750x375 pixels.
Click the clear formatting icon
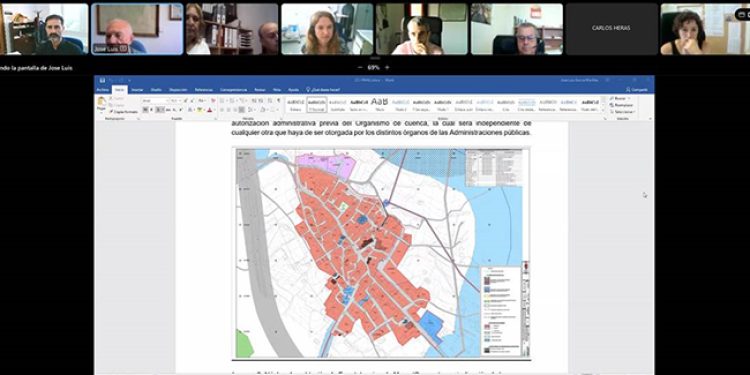coord(213,100)
